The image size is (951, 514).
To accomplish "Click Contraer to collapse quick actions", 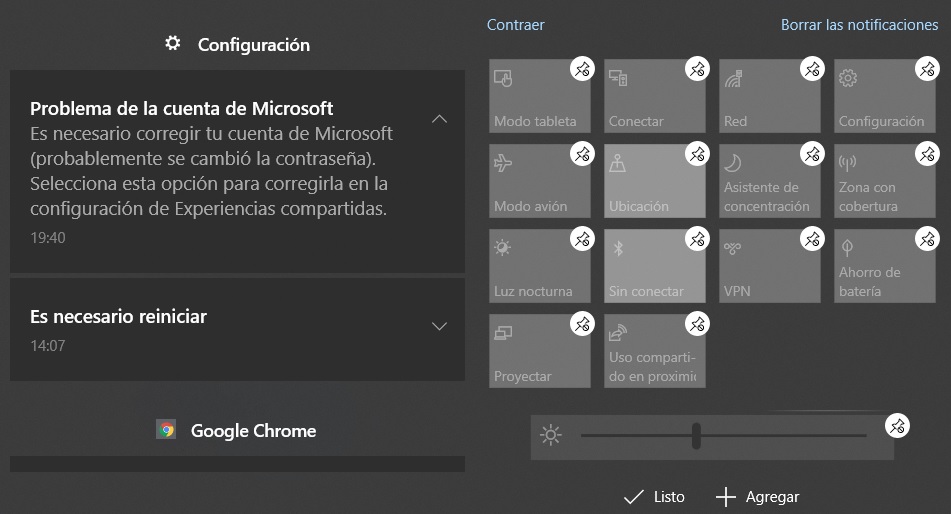I will click(x=515, y=25).
